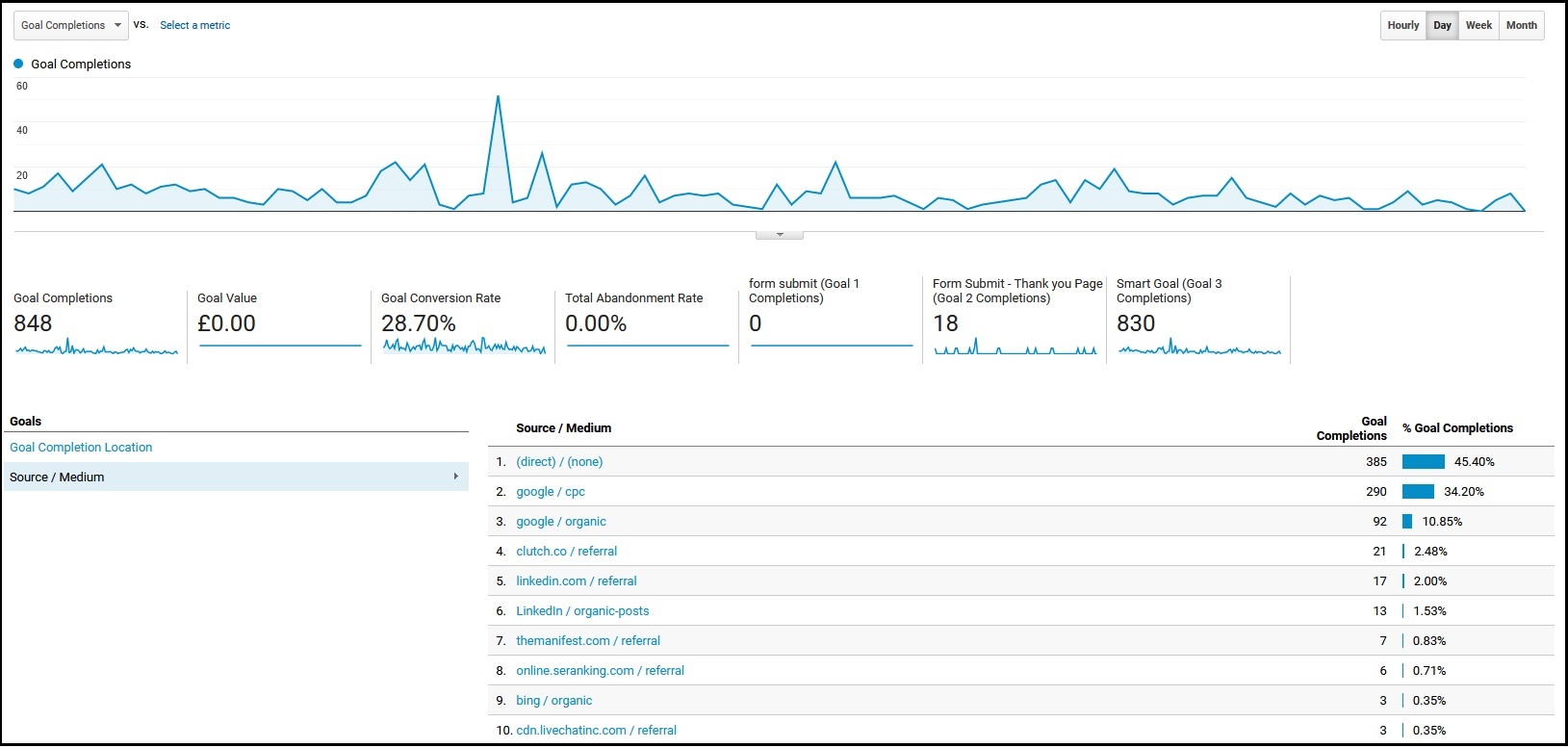
Task: Open the (direct) / (none) source
Action: click(559, 462)
